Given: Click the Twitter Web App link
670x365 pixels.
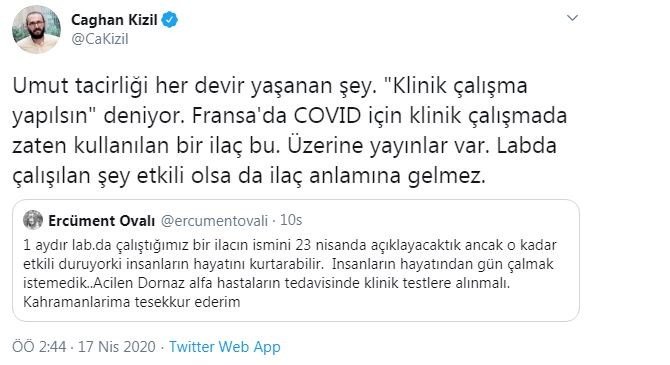Looking at the screenshot, I should 225,347.
